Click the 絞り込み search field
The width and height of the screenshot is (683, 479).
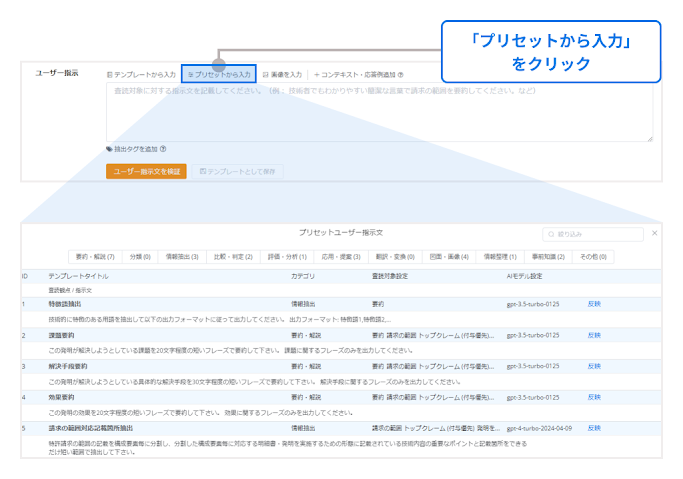click(x=598, y=234)
